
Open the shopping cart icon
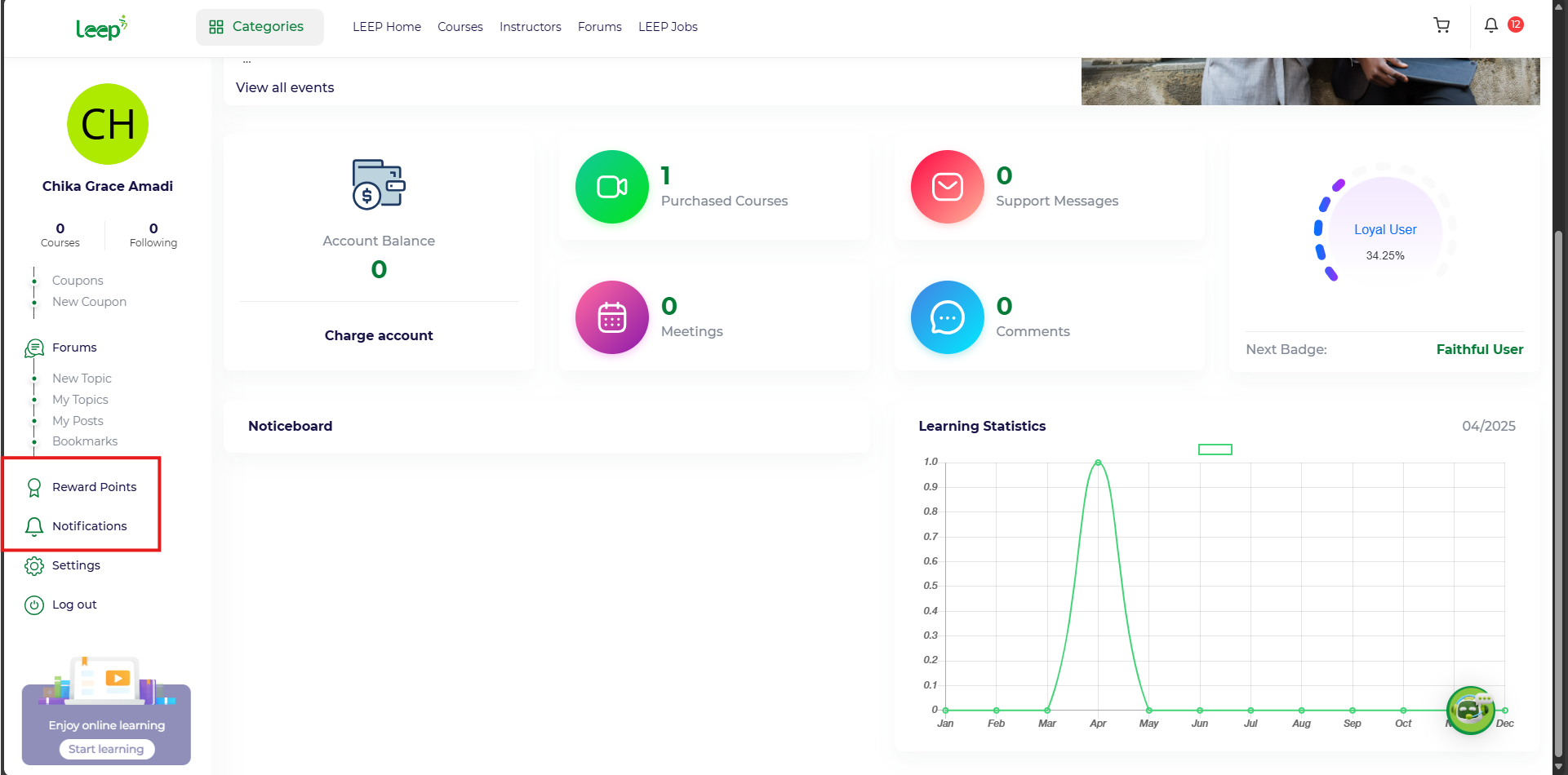pyautogui.click(x=1441, y=25)
